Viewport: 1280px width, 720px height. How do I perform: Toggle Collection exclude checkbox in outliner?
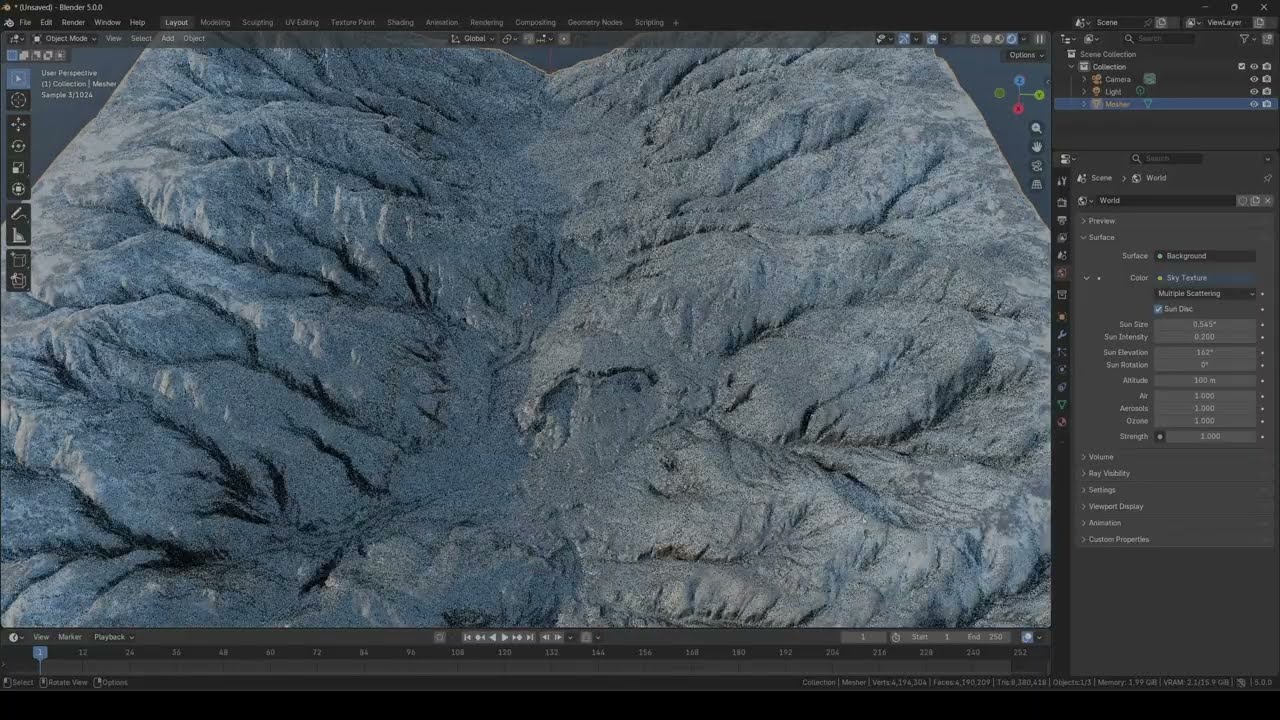pos(1242,67)
